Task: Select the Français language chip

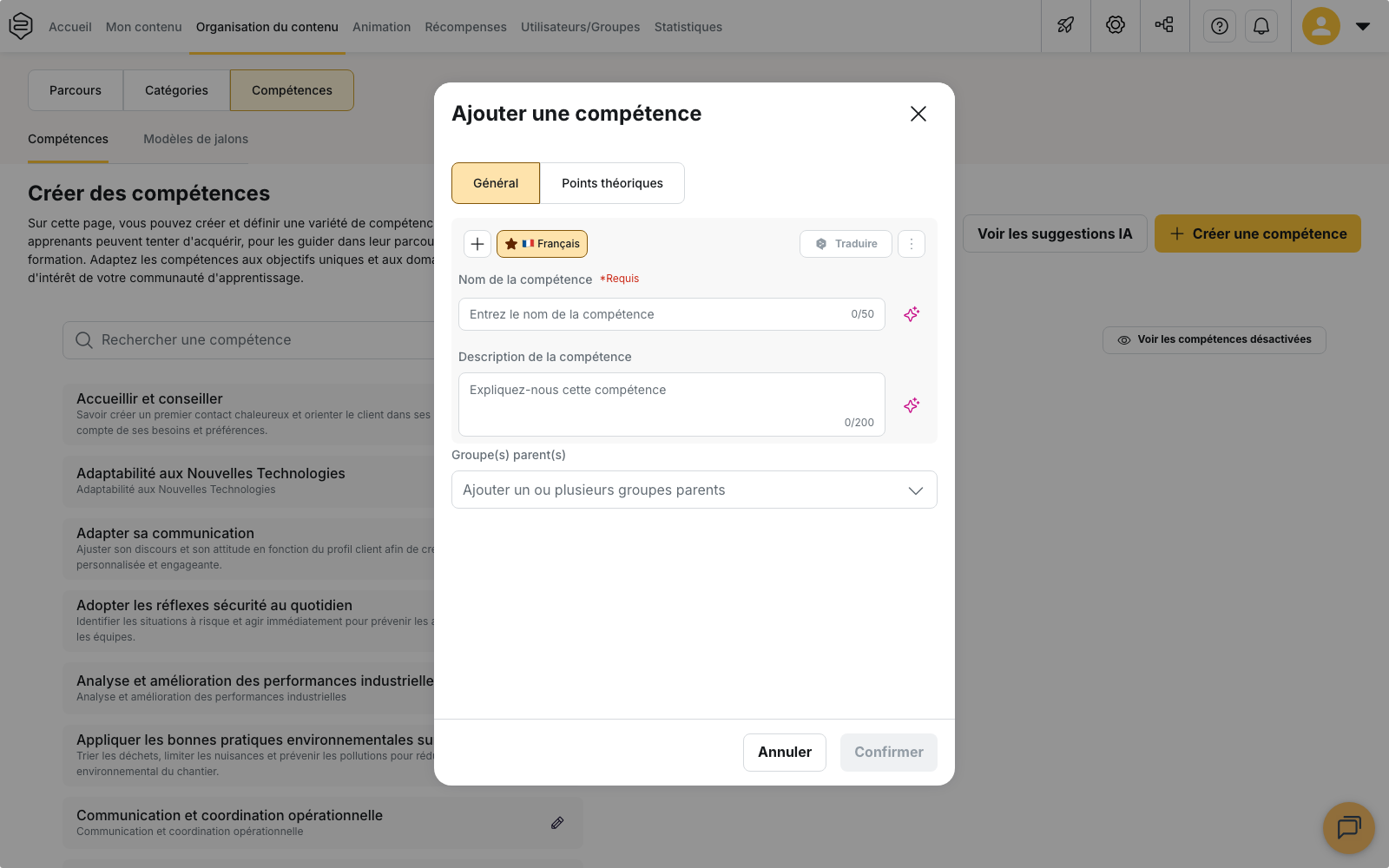Action: 542,244
